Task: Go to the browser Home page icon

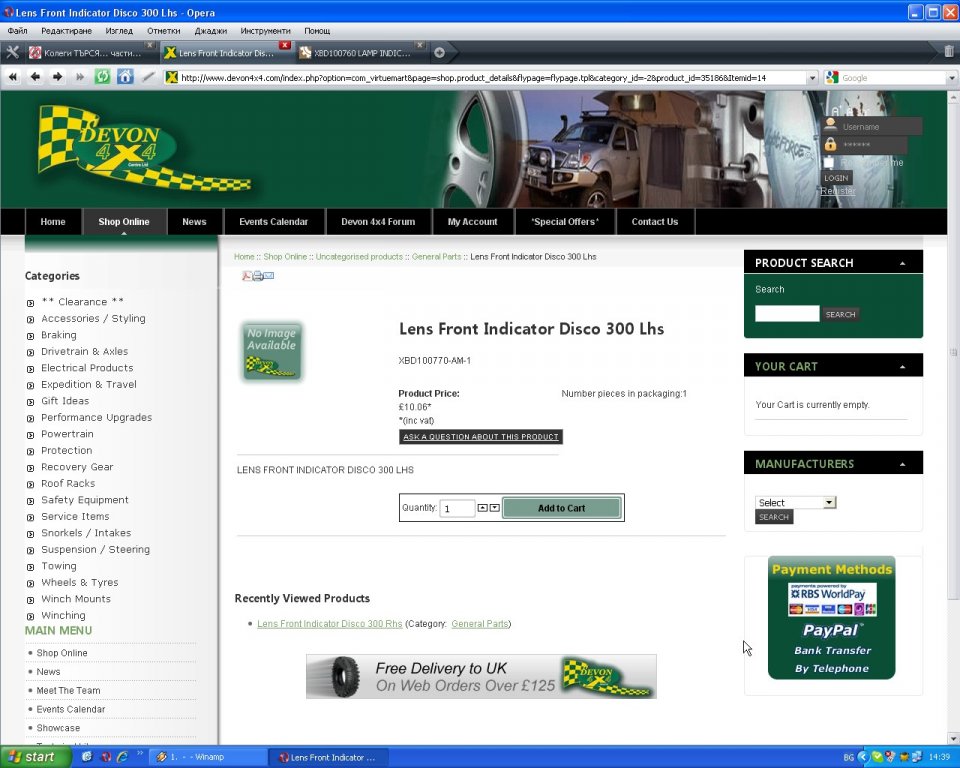Action: tap(125, 77)
